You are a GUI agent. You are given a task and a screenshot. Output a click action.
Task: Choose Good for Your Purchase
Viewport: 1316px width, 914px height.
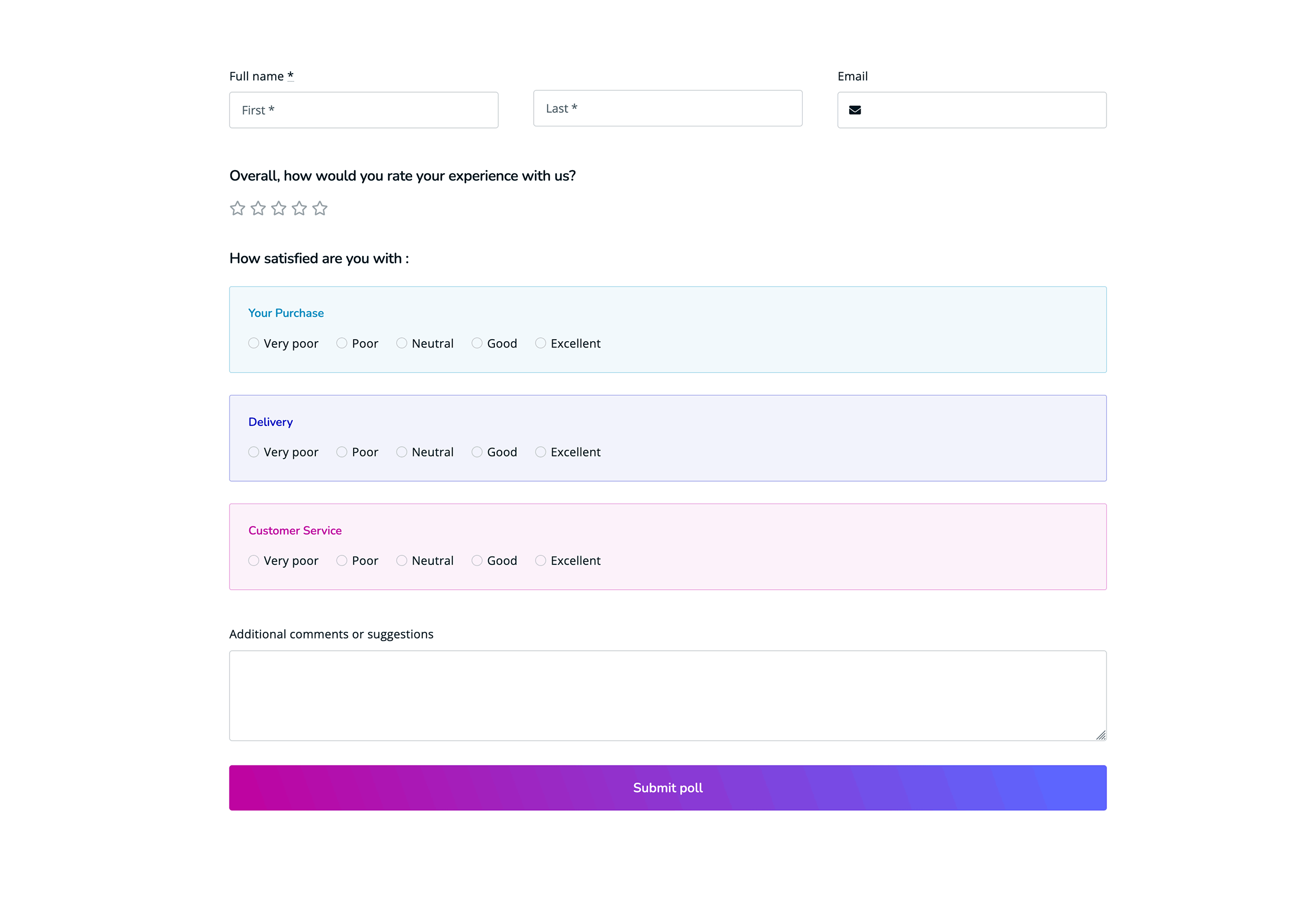[x=477, y=343]
